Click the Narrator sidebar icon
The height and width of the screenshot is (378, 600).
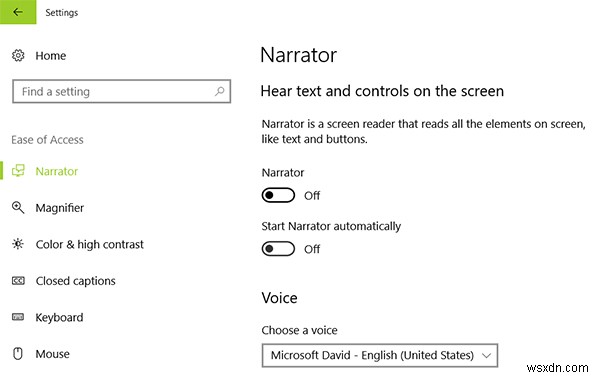pos(18,171)
